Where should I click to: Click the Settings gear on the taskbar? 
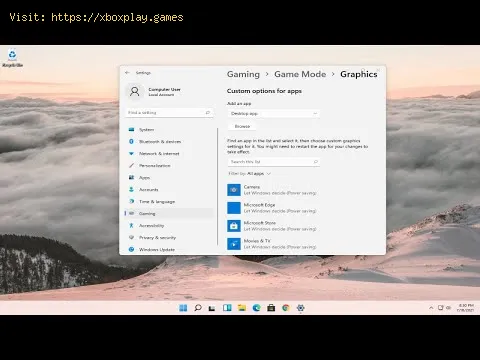(300, 308)
